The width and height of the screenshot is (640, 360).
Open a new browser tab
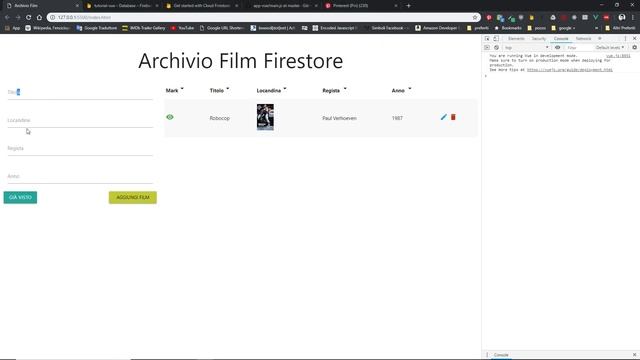(408, 6)
